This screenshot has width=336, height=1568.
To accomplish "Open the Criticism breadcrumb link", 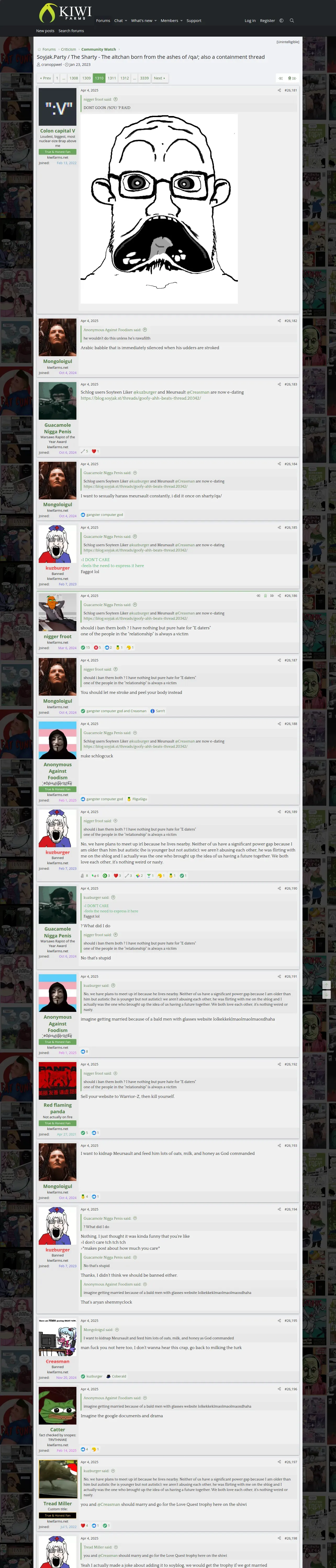I will (68, 49).
